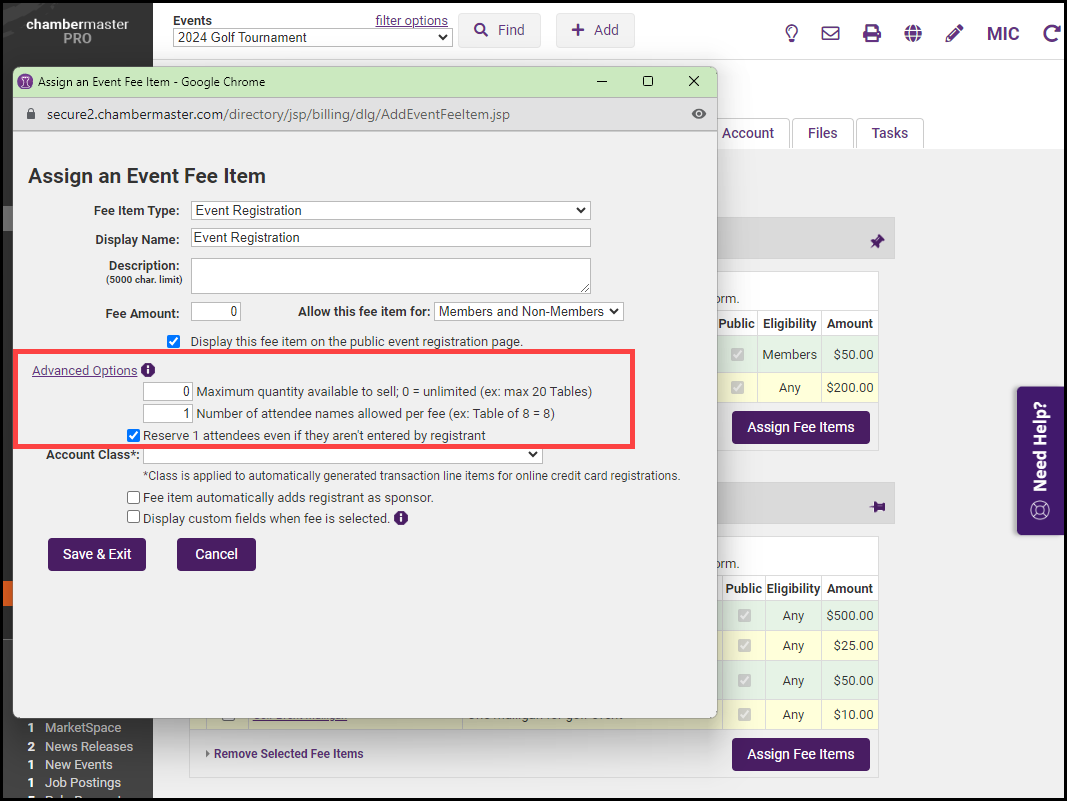
Task: Uncheck display on public registration page
Action: tap(174, 341)
